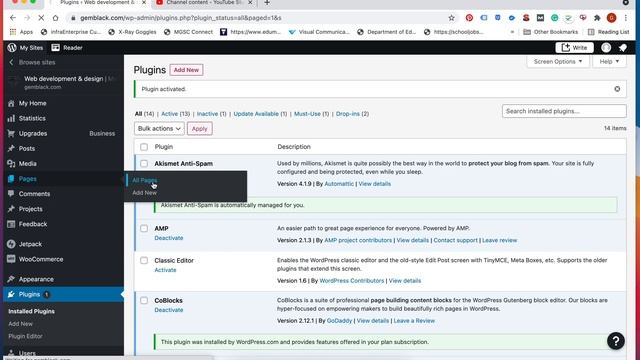Bookmark this page with the star icon

(x=451, y=18)
